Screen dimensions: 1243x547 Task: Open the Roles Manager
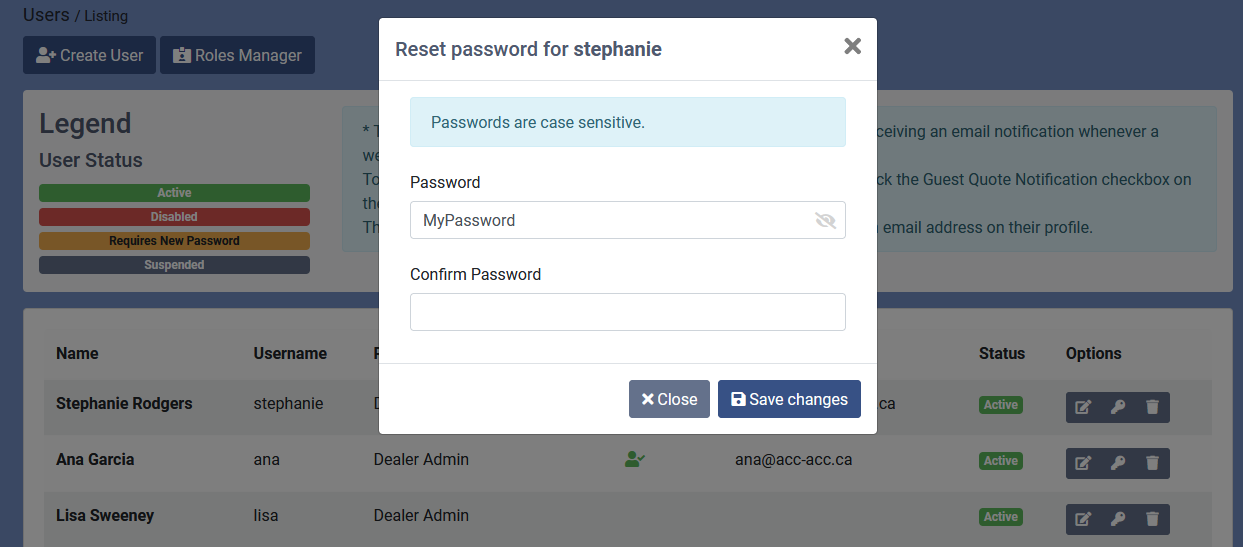click(x=237, y=55)
